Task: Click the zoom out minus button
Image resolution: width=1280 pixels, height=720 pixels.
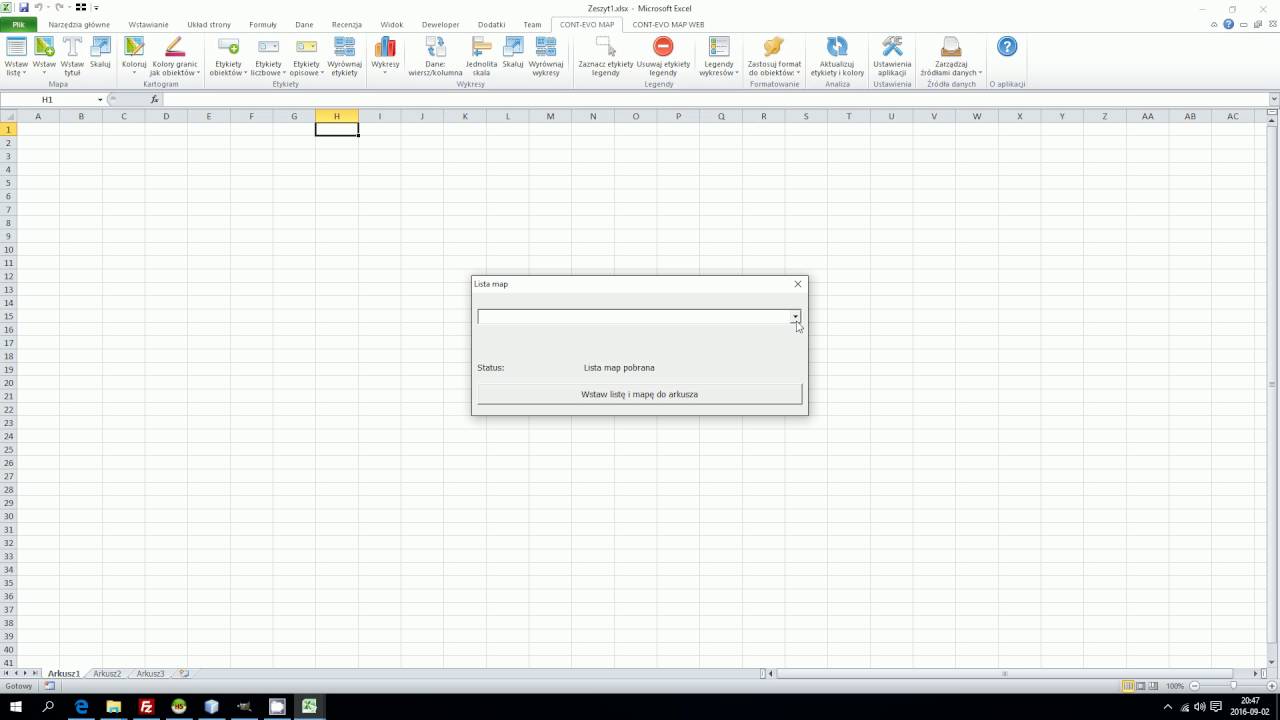Action: tap(1192, 686)
